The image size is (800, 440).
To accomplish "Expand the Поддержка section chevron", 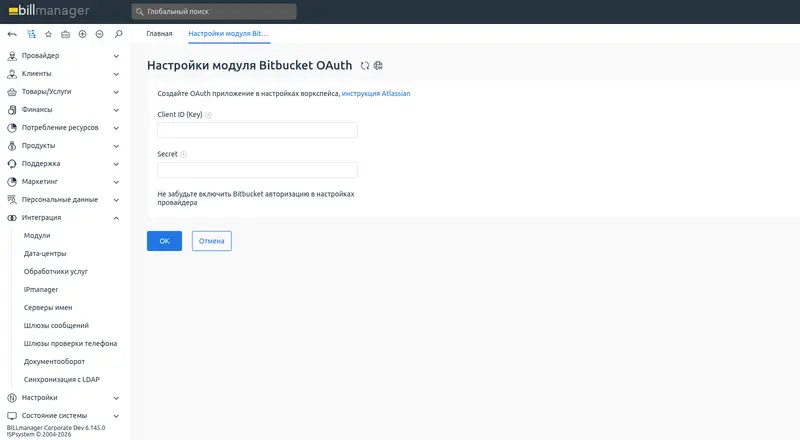I will coord(116,164).
